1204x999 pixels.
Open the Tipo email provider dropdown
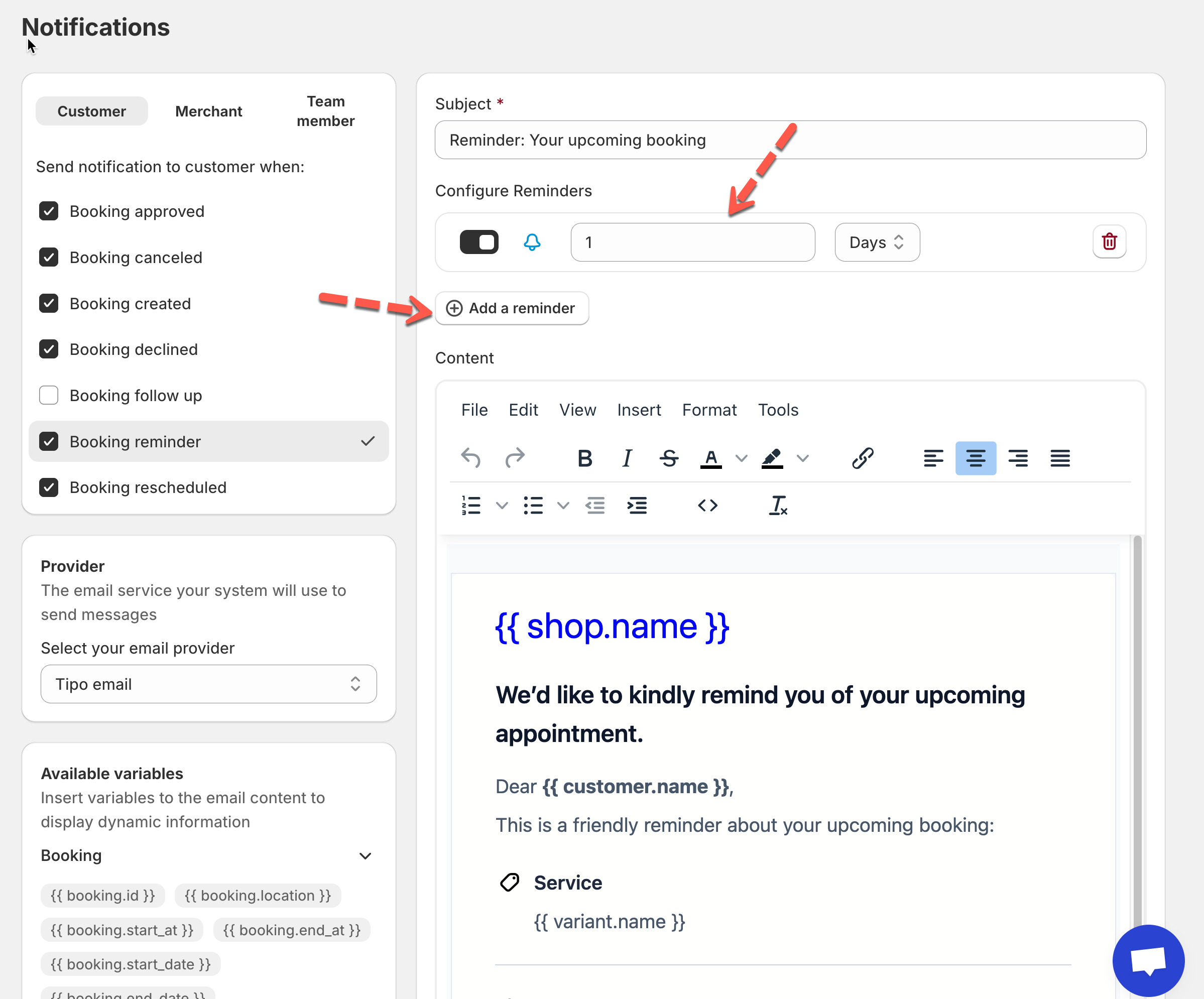pyautogui.click(x=208, y=684)
